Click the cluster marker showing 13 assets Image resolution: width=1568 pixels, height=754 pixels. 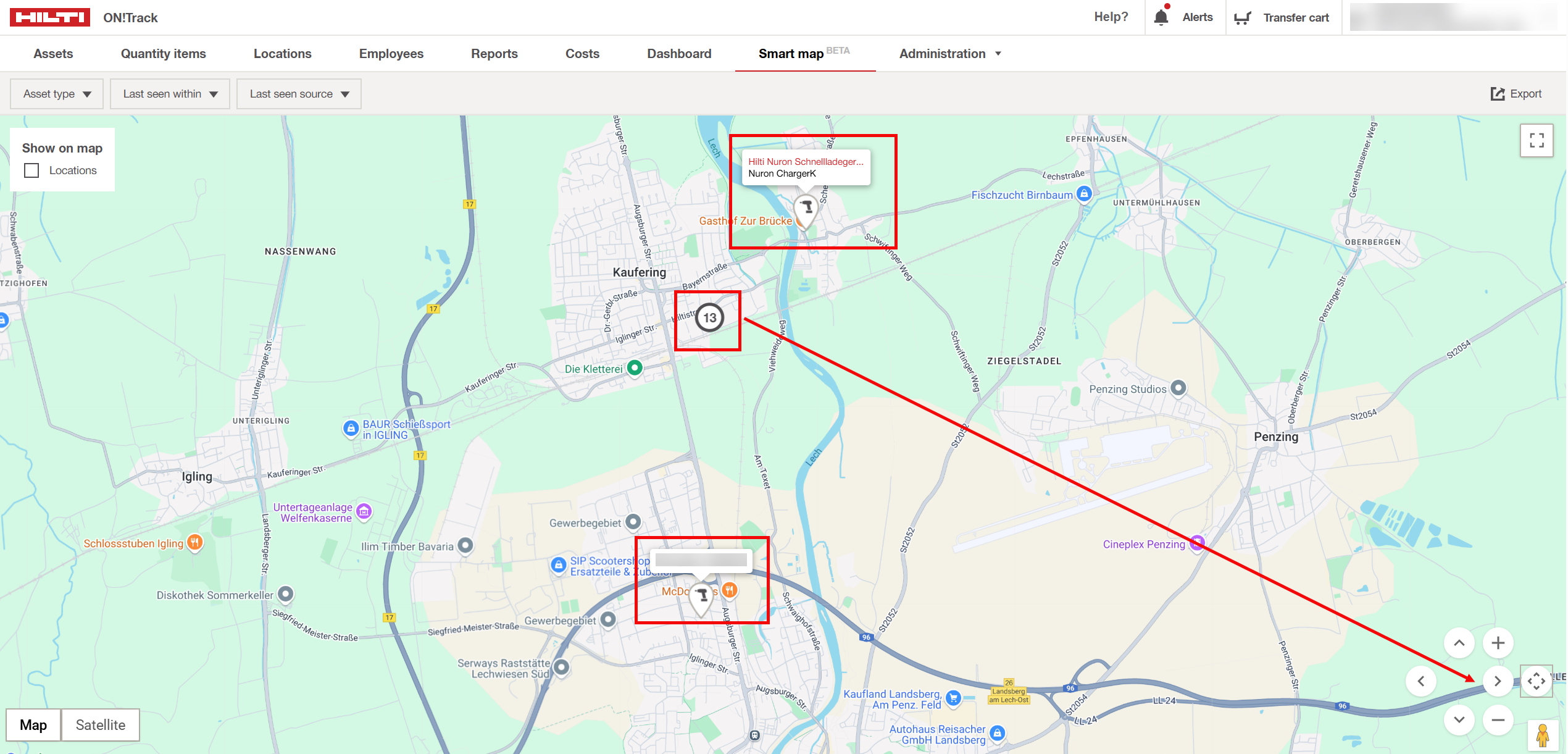click(x=709, y=317)
